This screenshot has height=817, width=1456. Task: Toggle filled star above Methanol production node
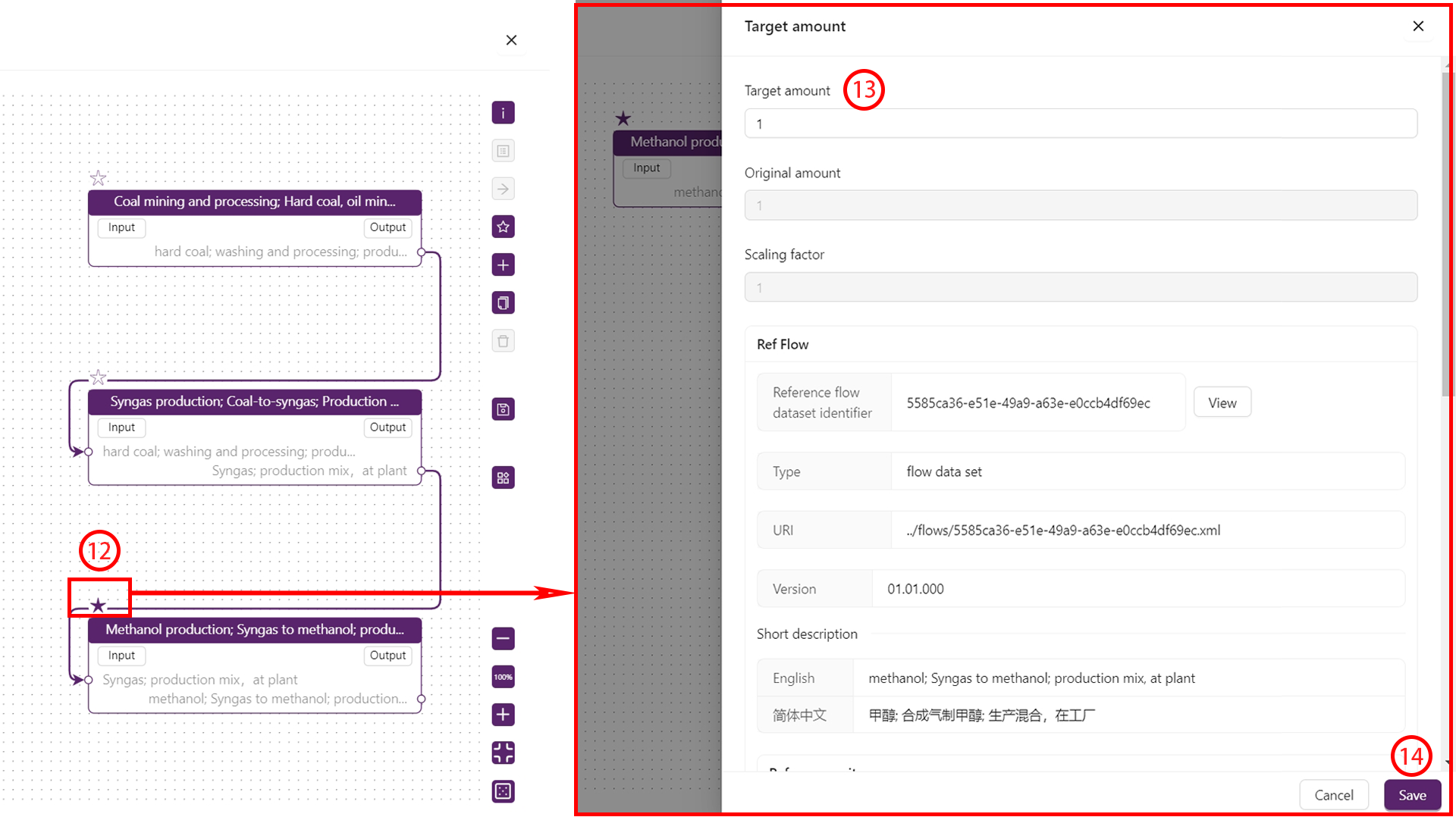[x=98, y=605]
